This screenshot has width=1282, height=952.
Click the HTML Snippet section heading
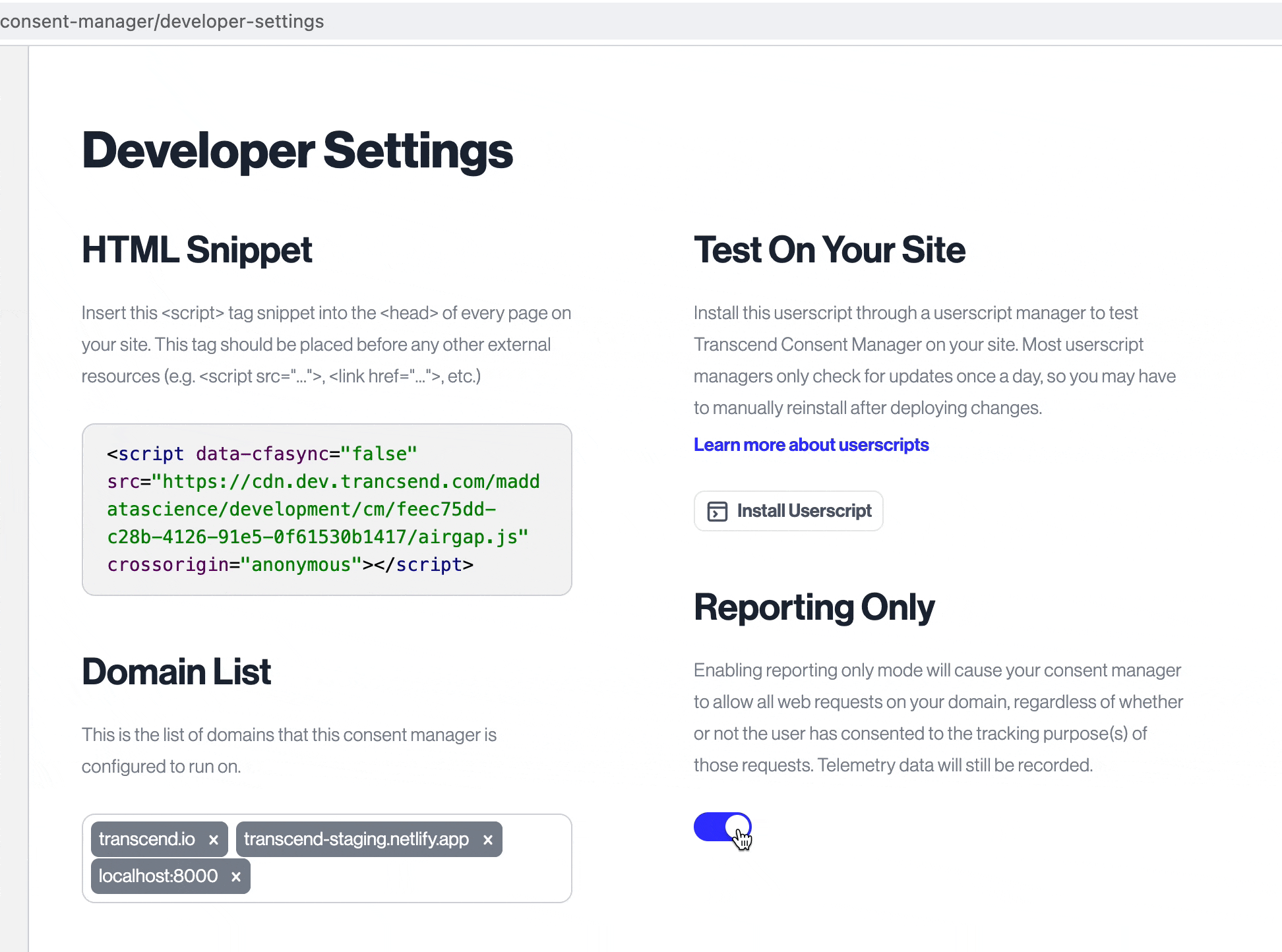point(197,250)
